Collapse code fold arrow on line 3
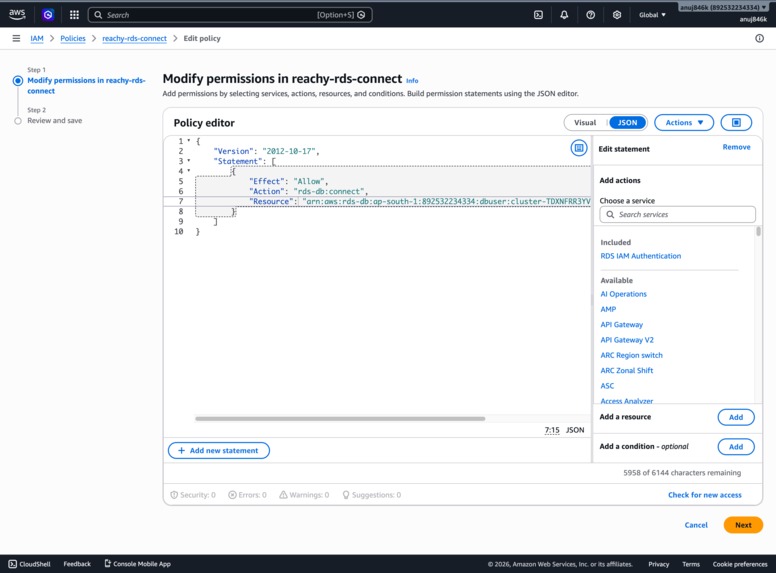776x573 pixels. pyautogui.click(x=189, y=161)
